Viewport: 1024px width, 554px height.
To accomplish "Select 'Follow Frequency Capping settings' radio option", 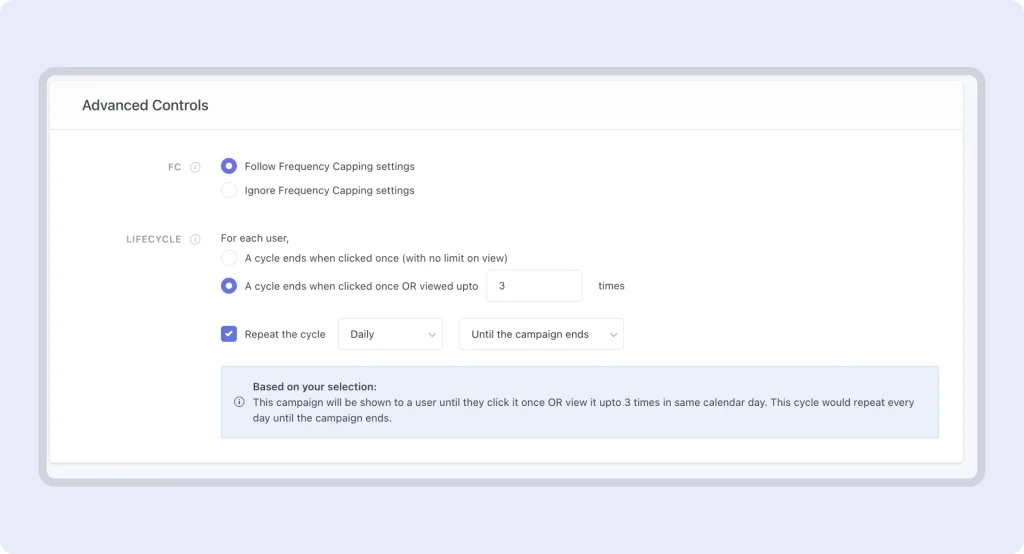I will 229,166.
